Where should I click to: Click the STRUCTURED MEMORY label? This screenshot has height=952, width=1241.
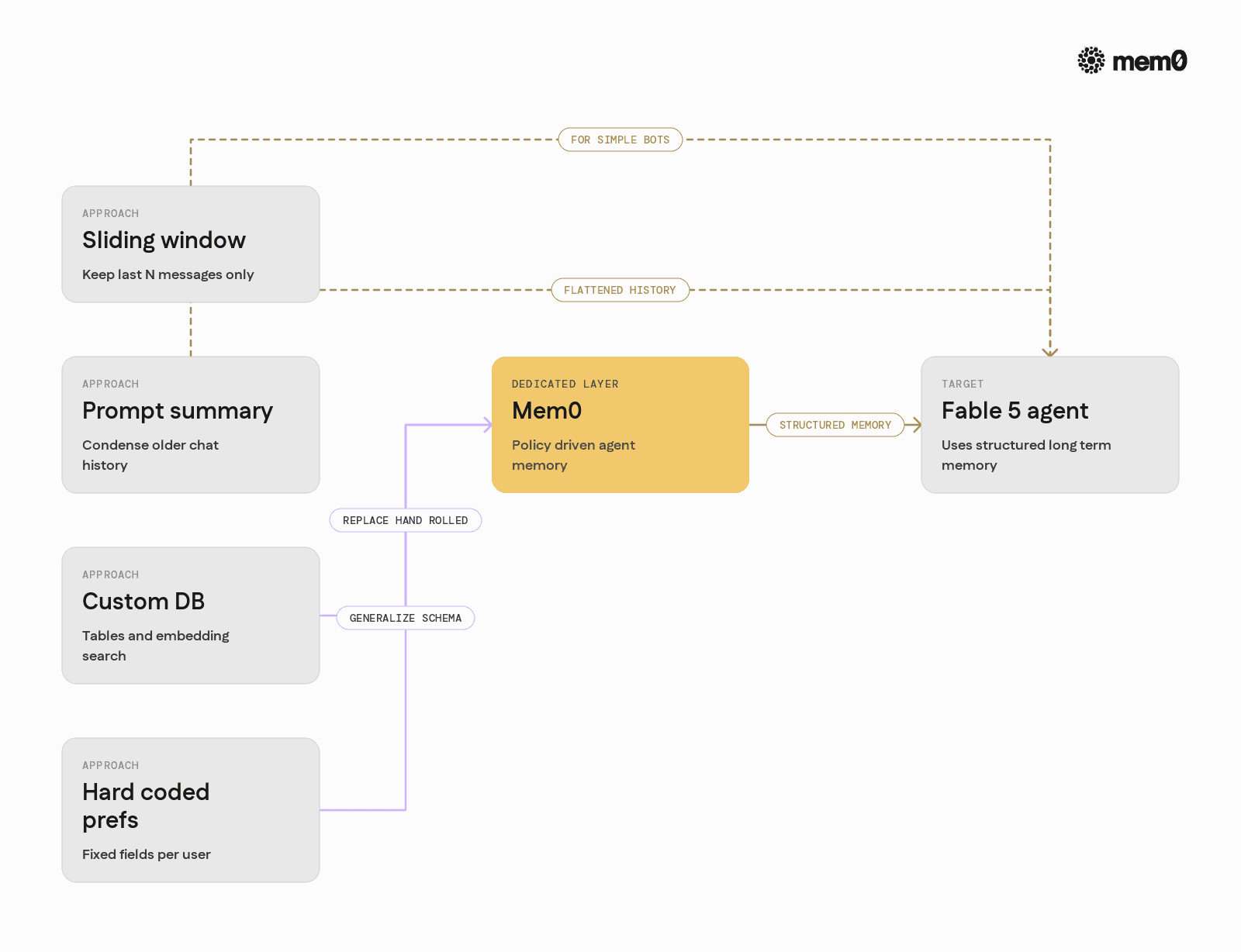coord(835,425)
